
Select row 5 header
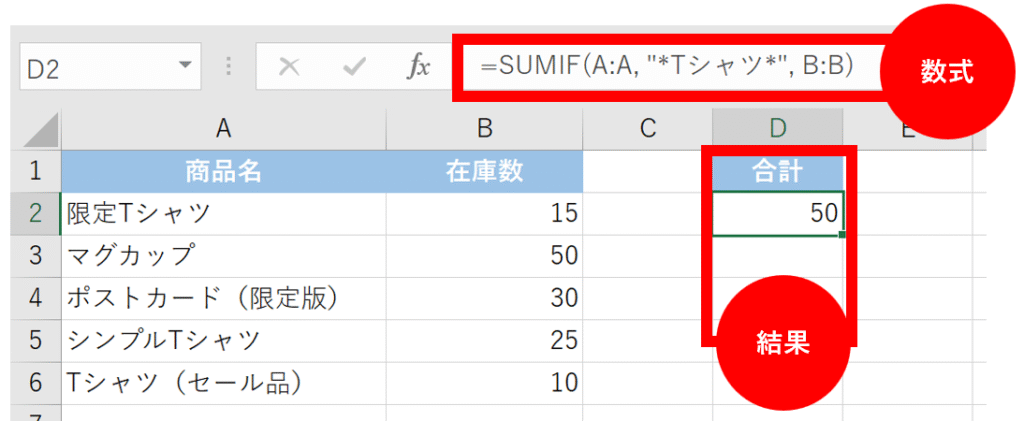pyautogui.click(x=36, y=340)
